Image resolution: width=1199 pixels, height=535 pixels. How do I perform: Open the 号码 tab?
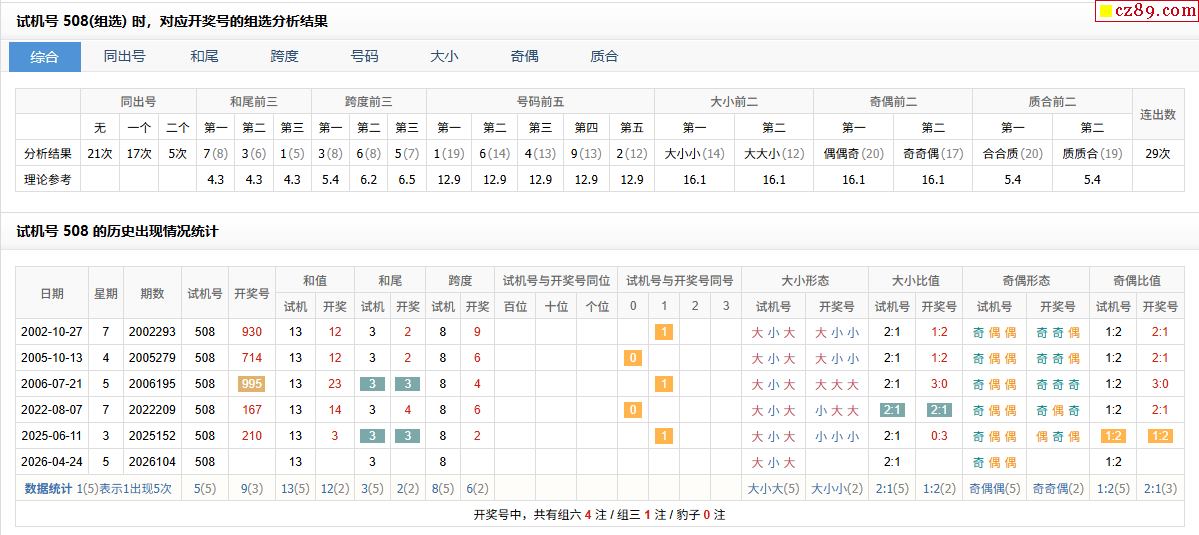364,57
